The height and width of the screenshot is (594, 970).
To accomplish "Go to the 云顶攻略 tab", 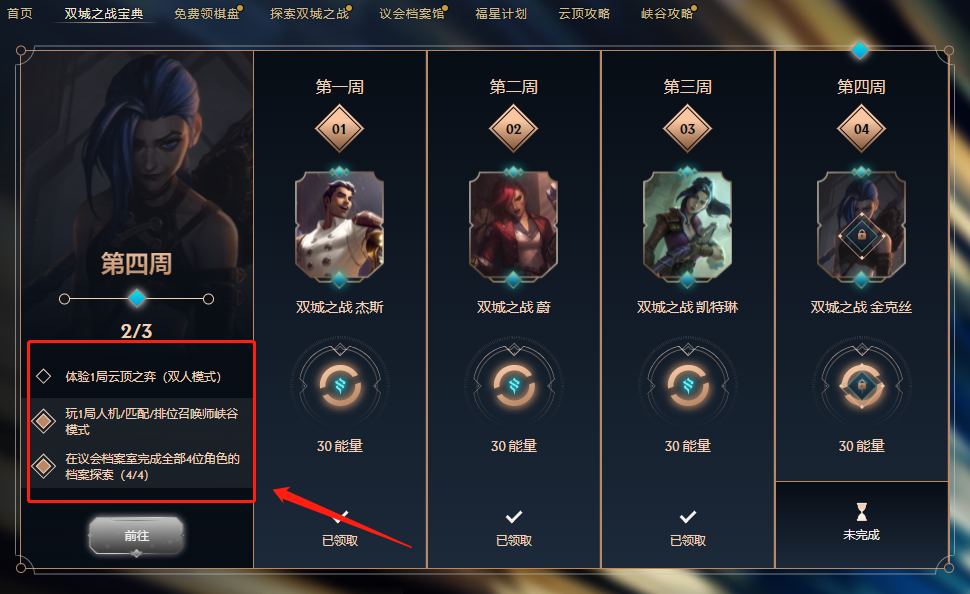I will pos(584,13).
